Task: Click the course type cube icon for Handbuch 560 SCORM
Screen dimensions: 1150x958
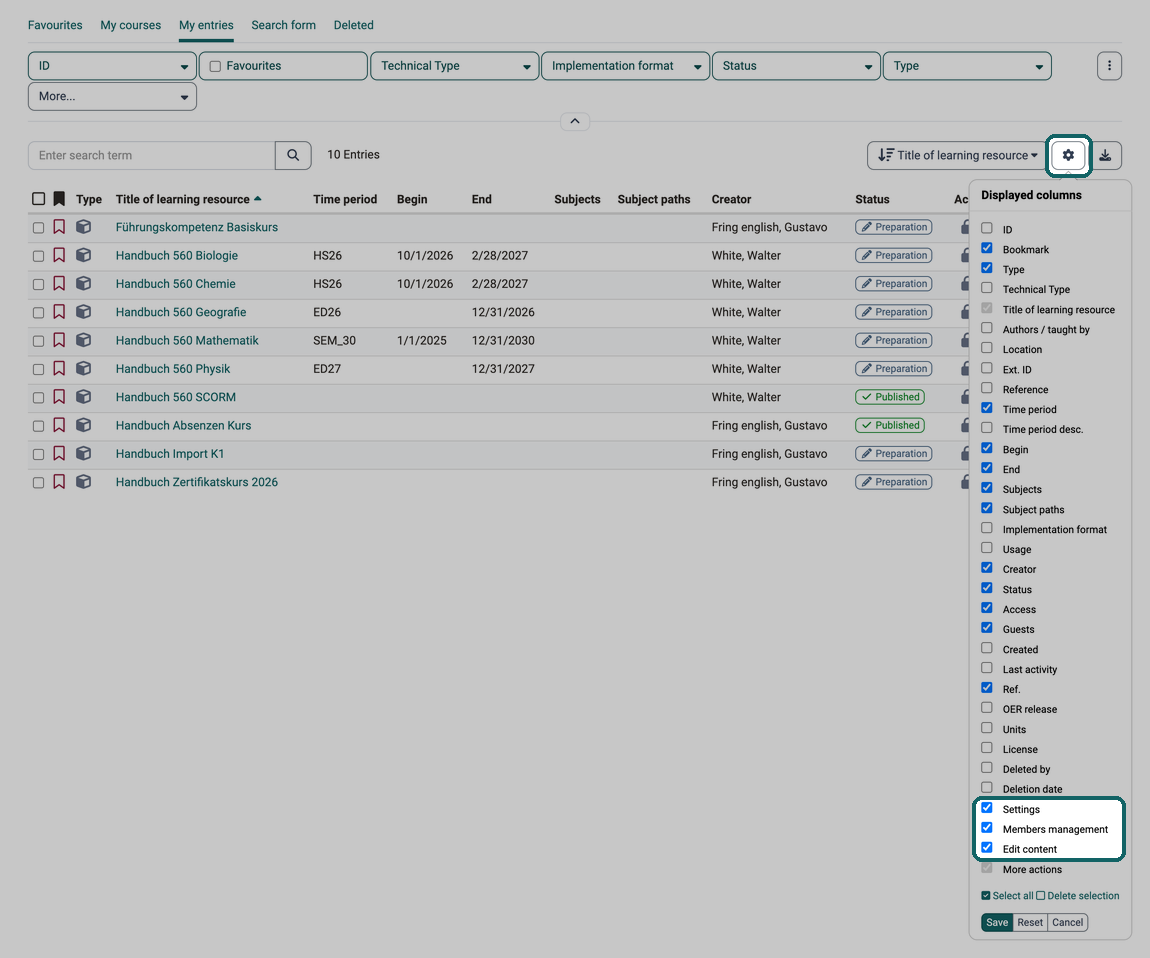Action: point(84,397)
